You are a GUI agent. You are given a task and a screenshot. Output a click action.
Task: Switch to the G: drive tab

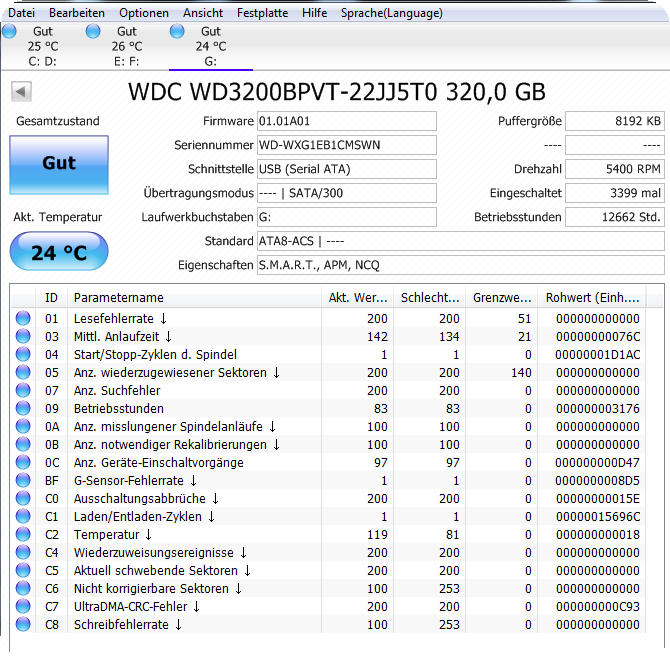(210, 46)
